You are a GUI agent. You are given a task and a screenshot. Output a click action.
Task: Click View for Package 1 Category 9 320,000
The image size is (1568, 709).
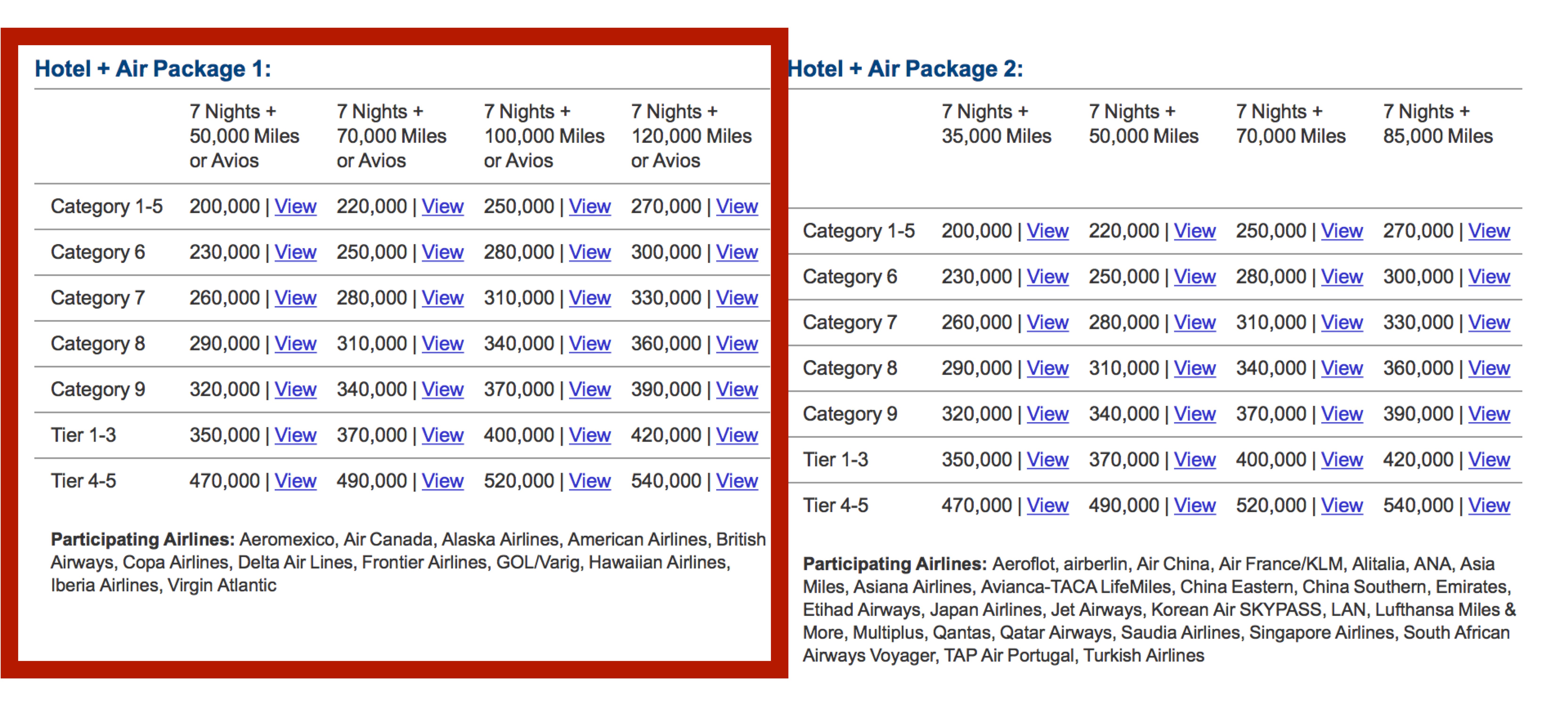(x=295, y=389)
